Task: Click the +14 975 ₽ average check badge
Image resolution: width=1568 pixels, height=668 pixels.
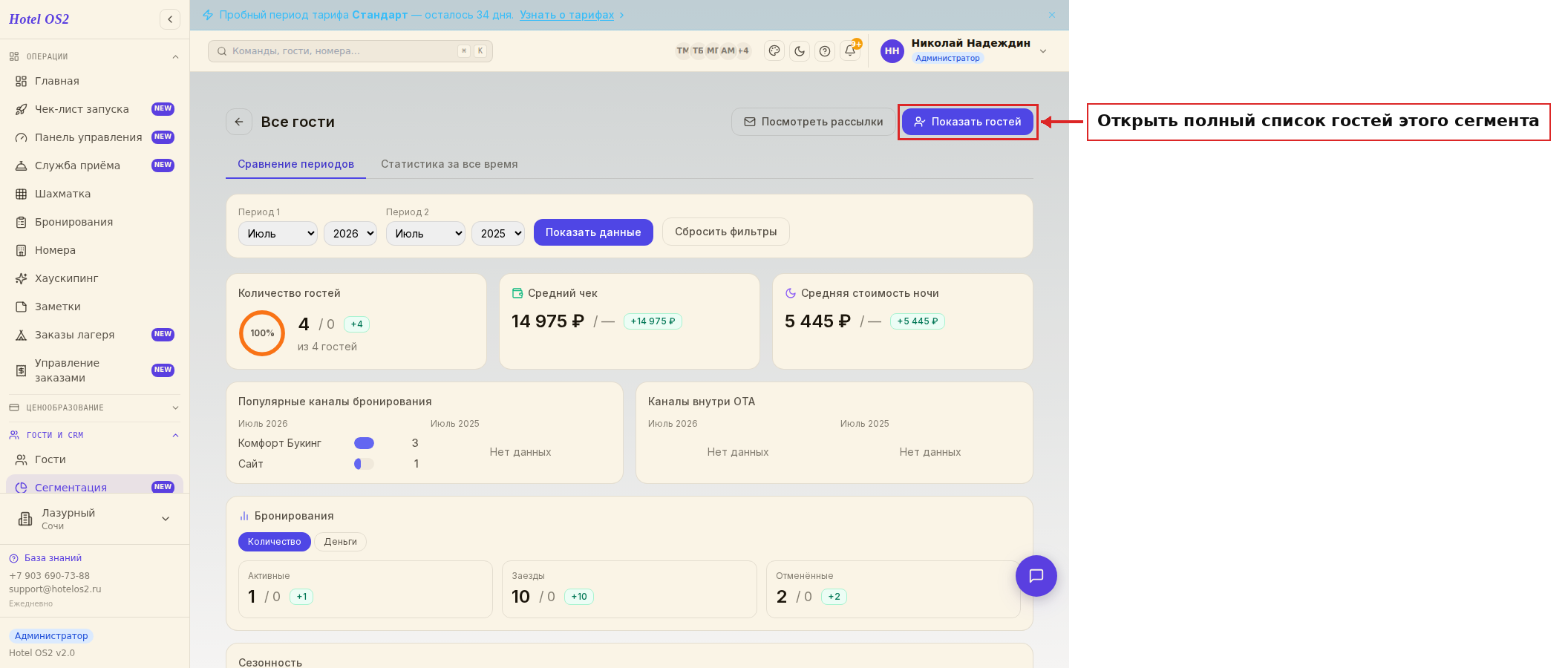Action: click(653, 321)
